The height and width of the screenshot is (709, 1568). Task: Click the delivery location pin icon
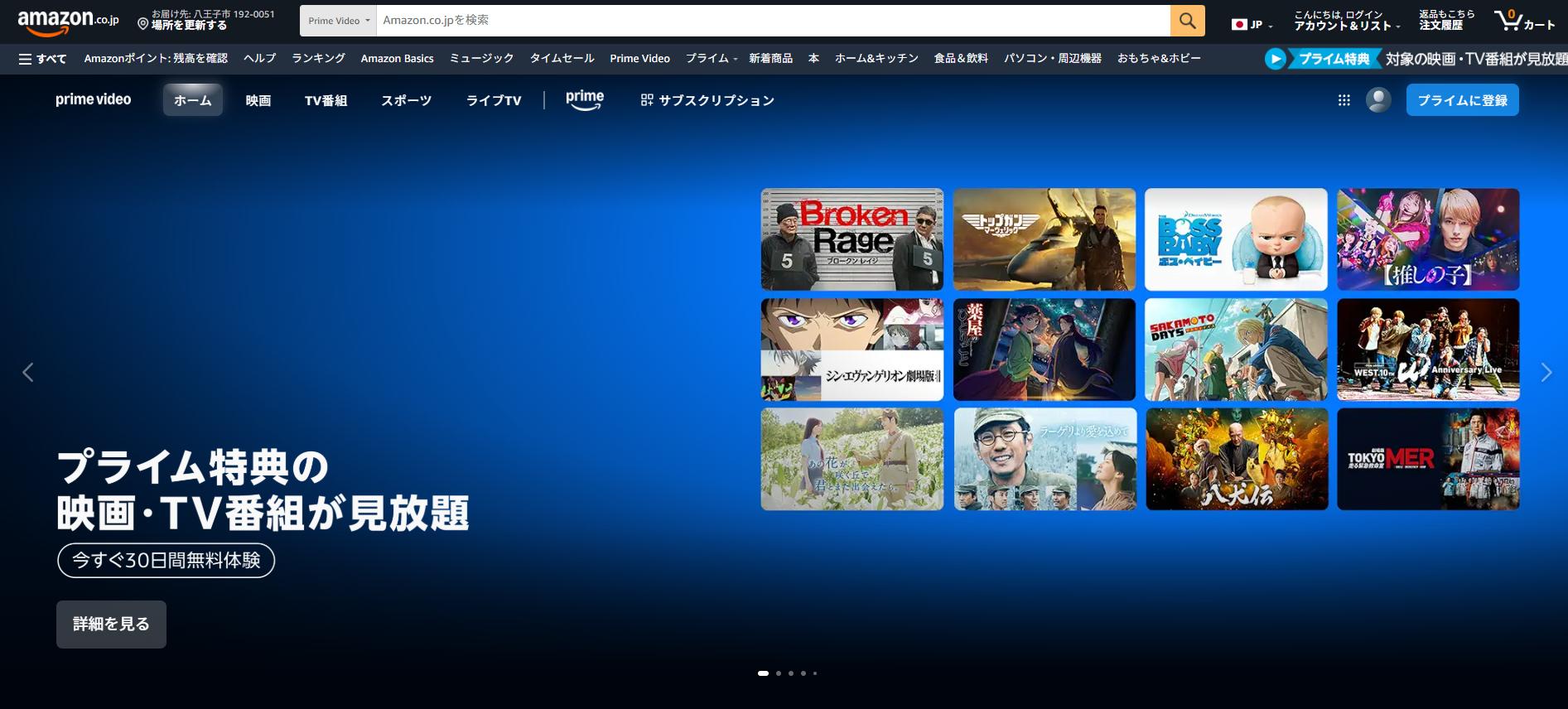(x=142, y=25)
